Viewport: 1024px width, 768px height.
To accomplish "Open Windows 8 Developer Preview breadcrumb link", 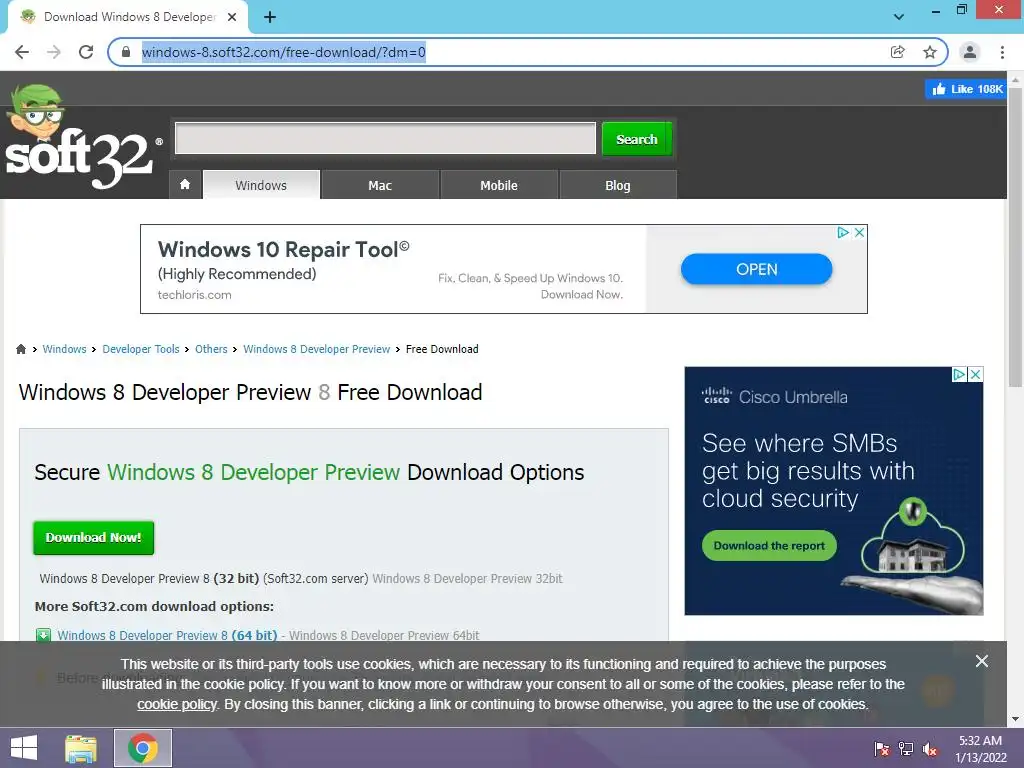I will pos(317,349).
